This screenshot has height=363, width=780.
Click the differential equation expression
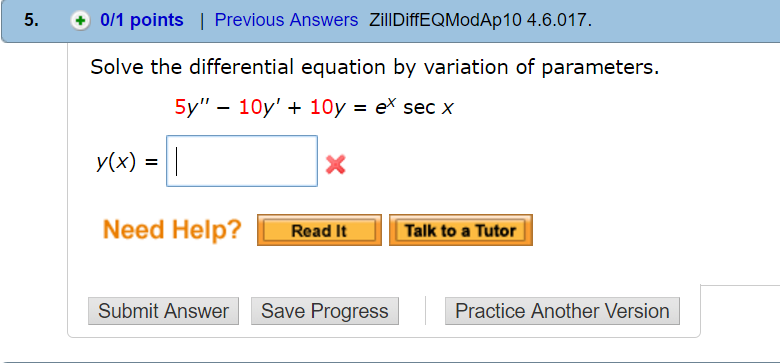[x=314, y=108]
